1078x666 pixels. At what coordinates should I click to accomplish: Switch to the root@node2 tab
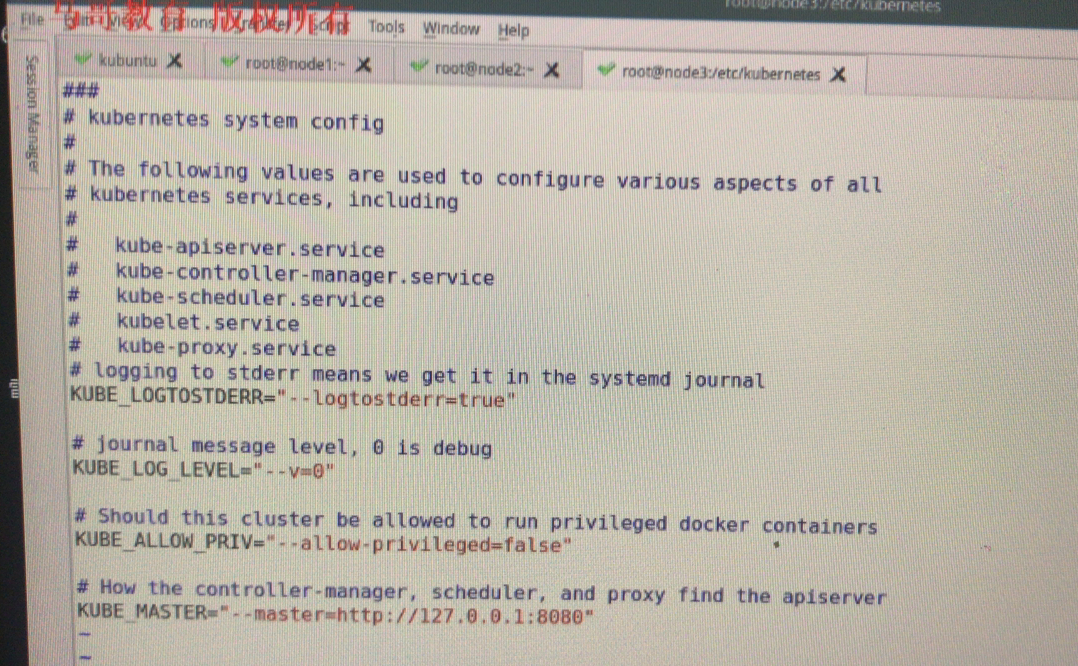point(484,68)
